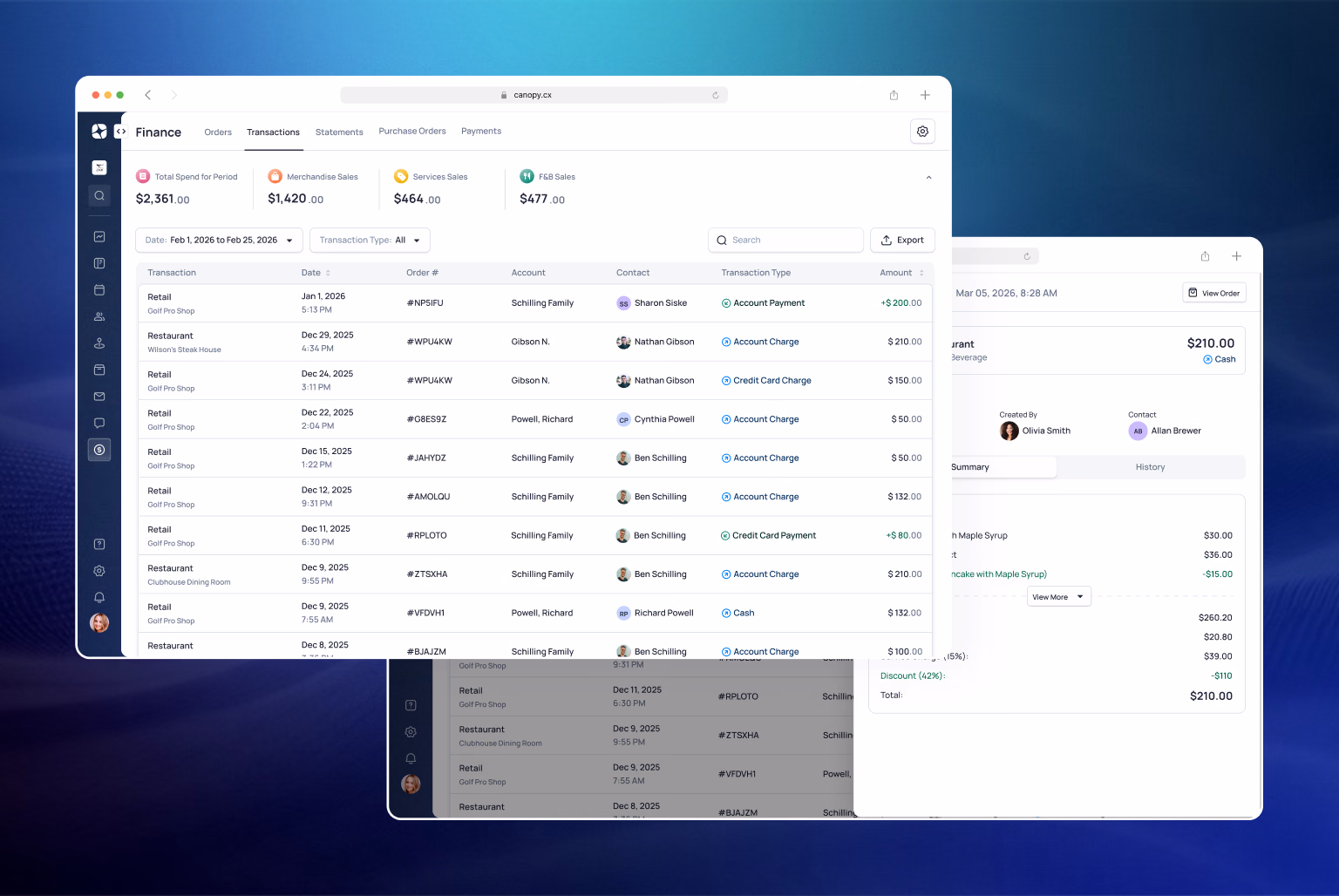
Task: Expand the View More dropdown in order panel
Action: 1059,597
